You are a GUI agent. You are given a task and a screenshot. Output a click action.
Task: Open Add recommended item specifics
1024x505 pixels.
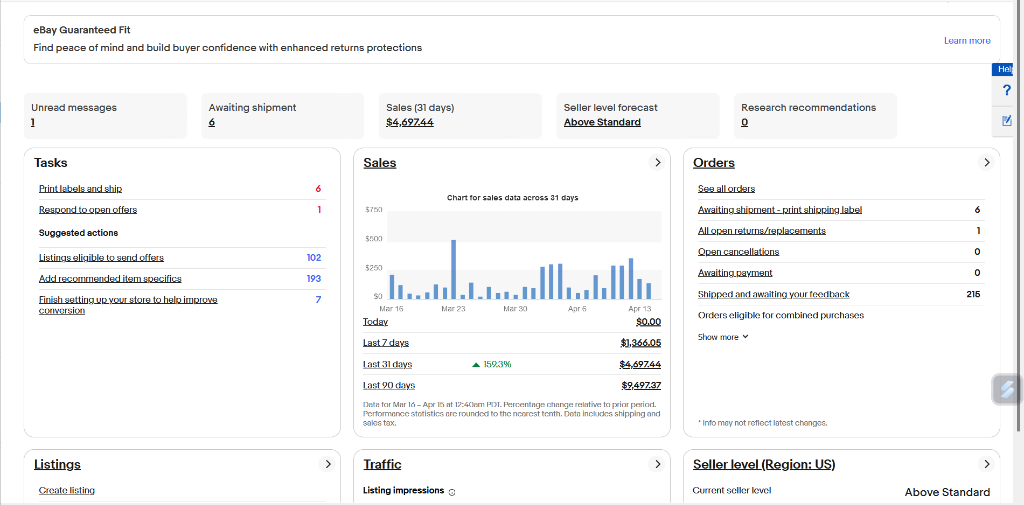110,278
